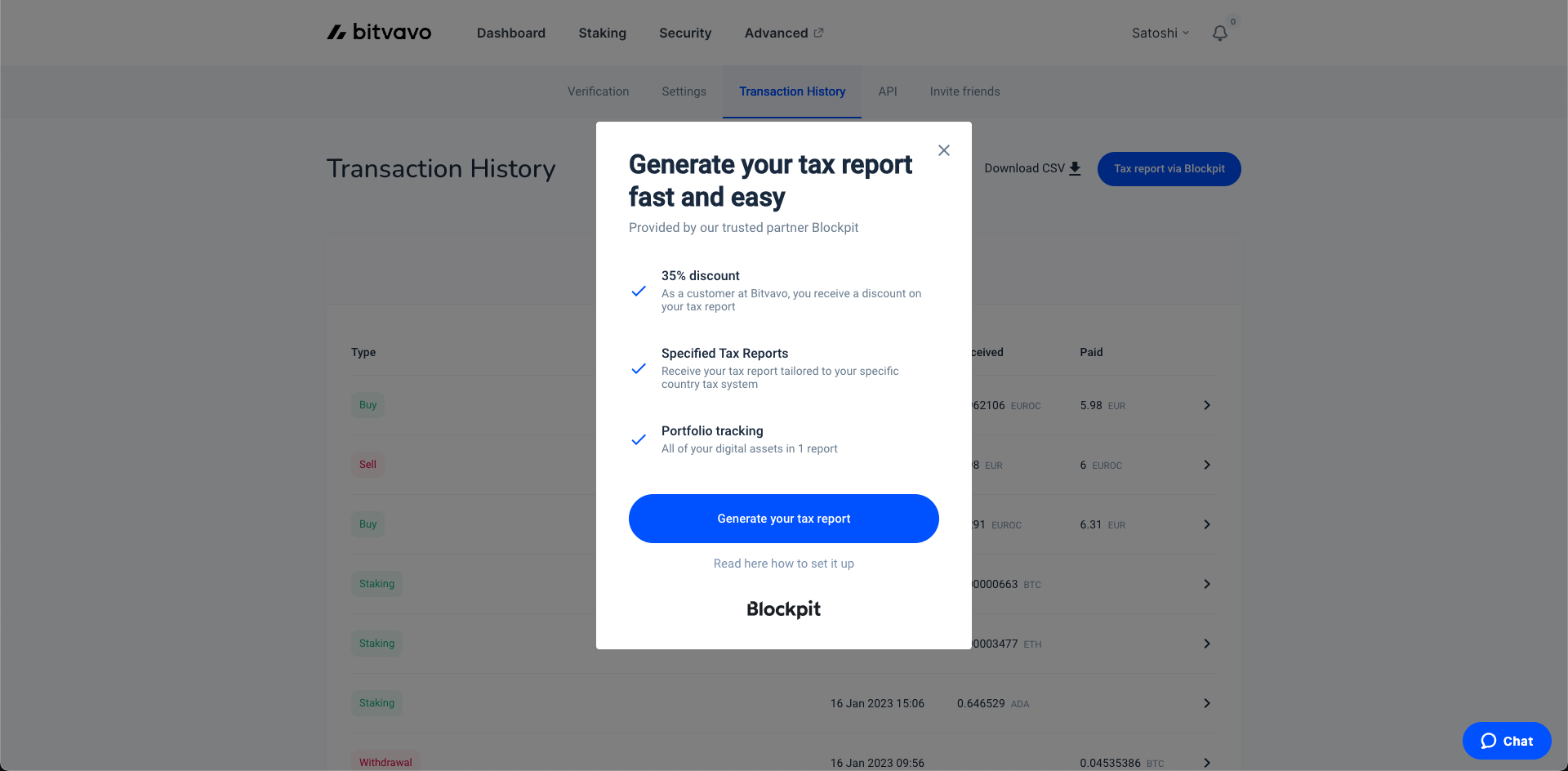Click the Sell tag in the transaction list
This screenshot has height=771, width=1568.
click(368, 465)
